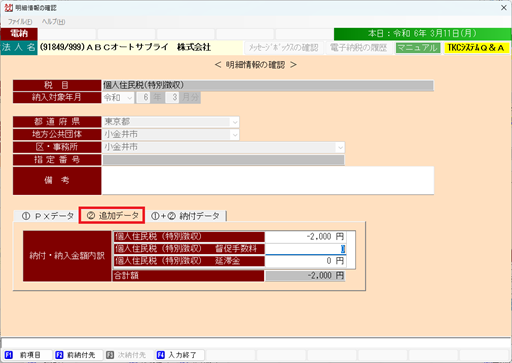The height and width of the screenshot is (363, 512).
Task: Click the 合計額 total value -2,000 円
Action: (x=305, y=276)
